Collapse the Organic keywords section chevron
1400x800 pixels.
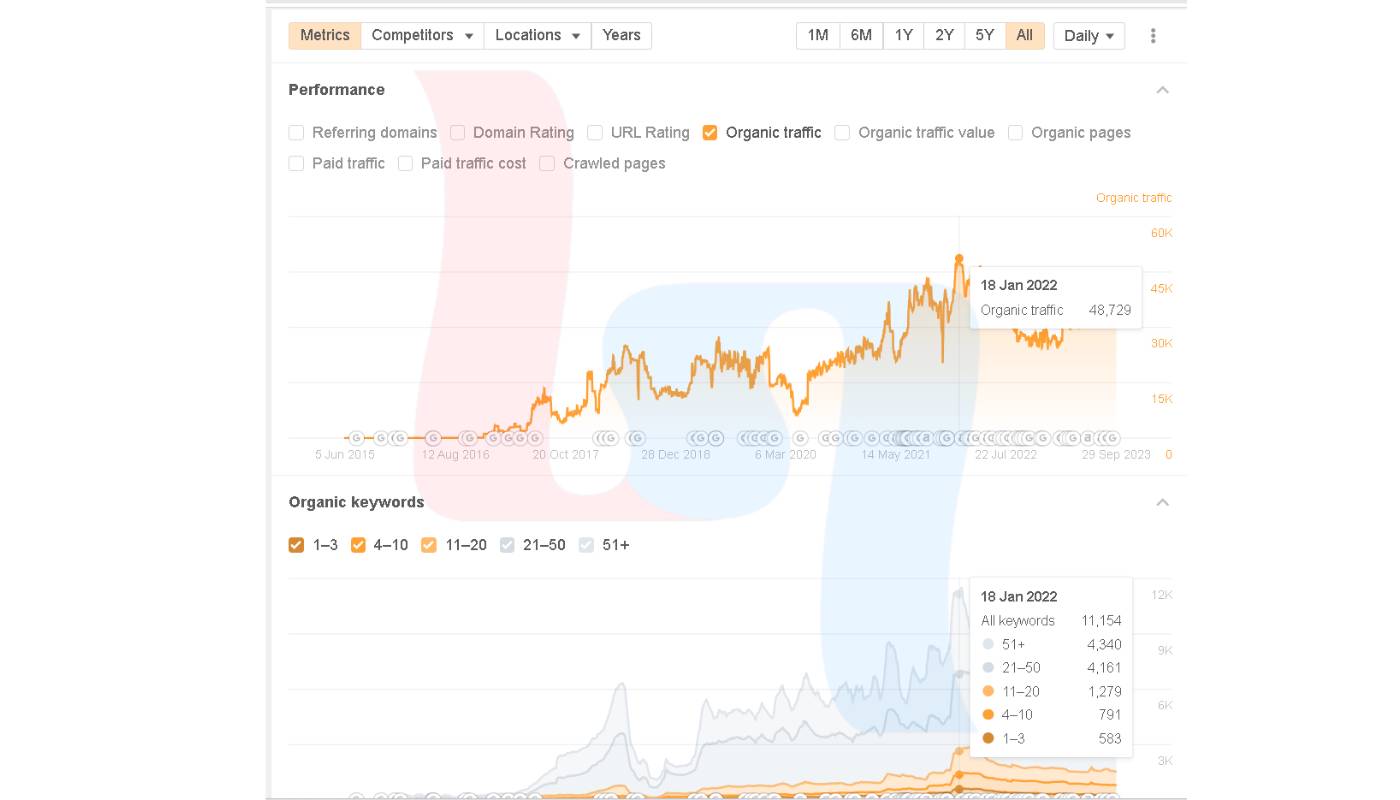click(x=1162, y=502)
